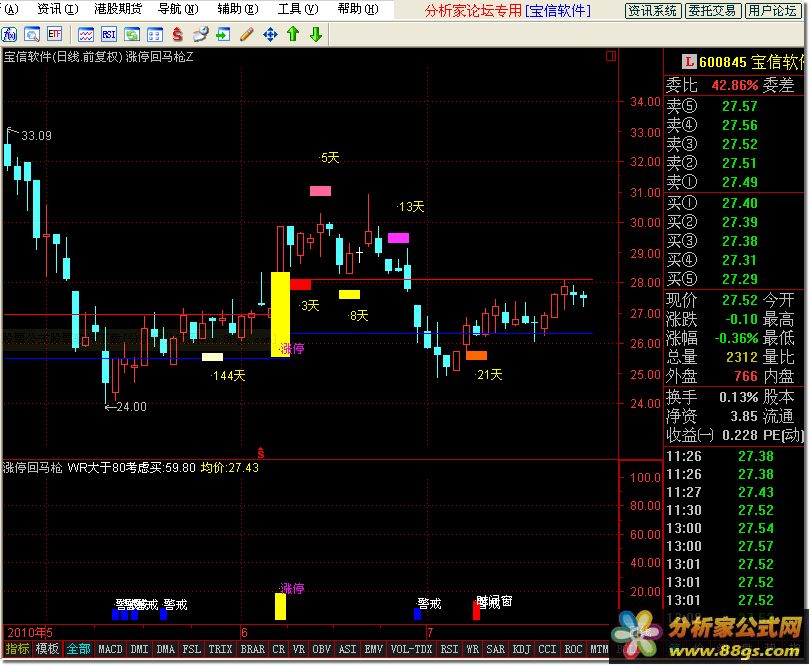811x666 pixels.
Task: Open the 导航(N) menu
Action: pos(178,9)
